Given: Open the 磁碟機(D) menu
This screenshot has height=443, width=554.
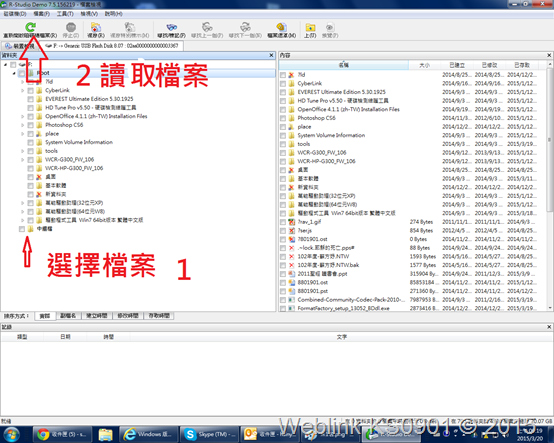Looking at the screenshot, I should click(15, 14).
